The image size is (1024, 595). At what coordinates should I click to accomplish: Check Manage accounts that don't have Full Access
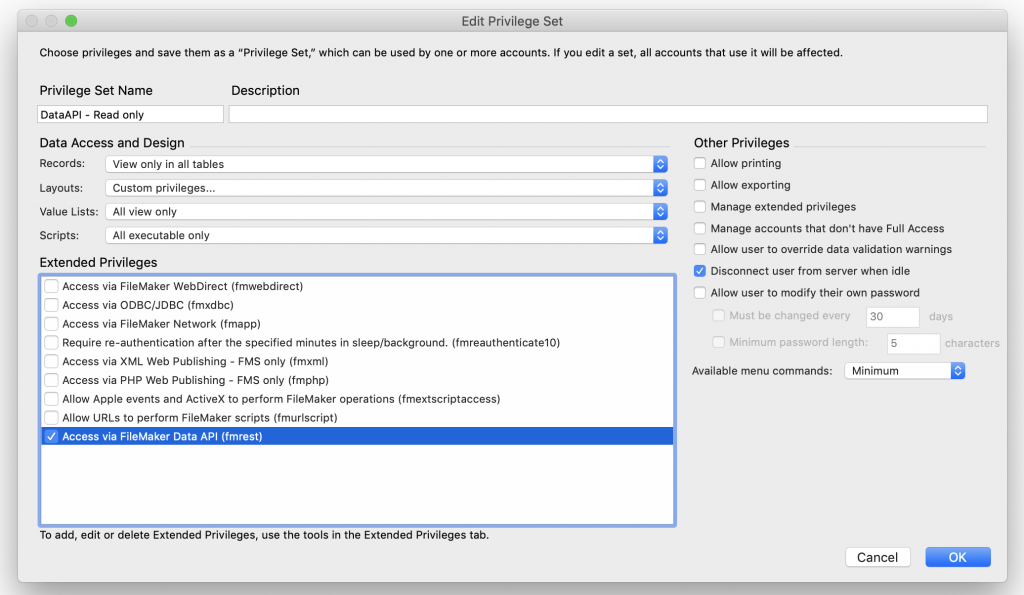[699, 228]
